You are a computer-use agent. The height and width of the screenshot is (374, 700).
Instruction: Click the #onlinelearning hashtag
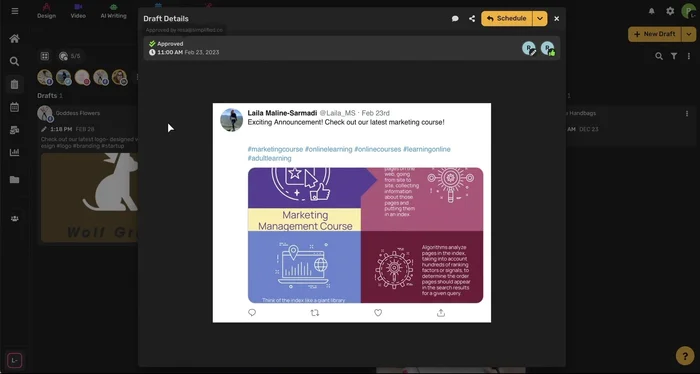click(x=329, y=149)
